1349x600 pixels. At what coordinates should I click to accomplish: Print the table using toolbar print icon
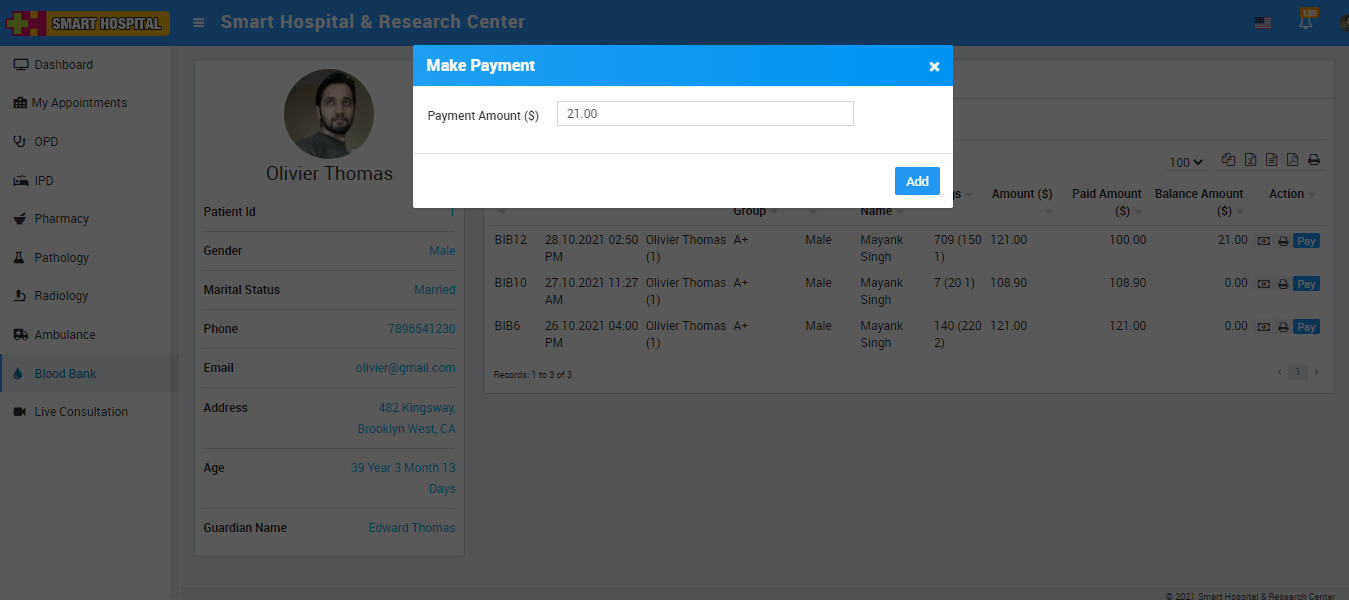point(1314,160)
